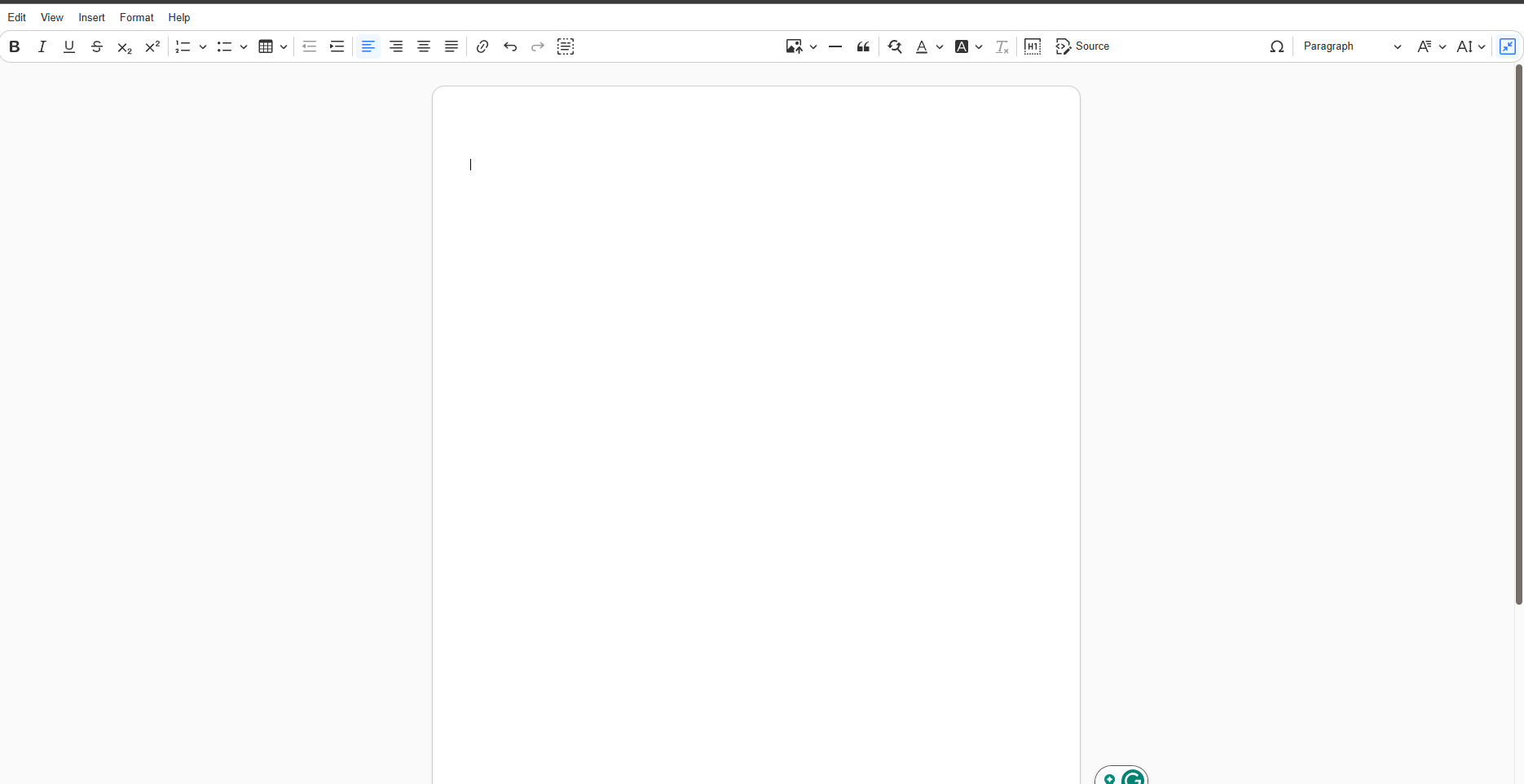
Task: Apply superscript formatting
Action: 152,46
